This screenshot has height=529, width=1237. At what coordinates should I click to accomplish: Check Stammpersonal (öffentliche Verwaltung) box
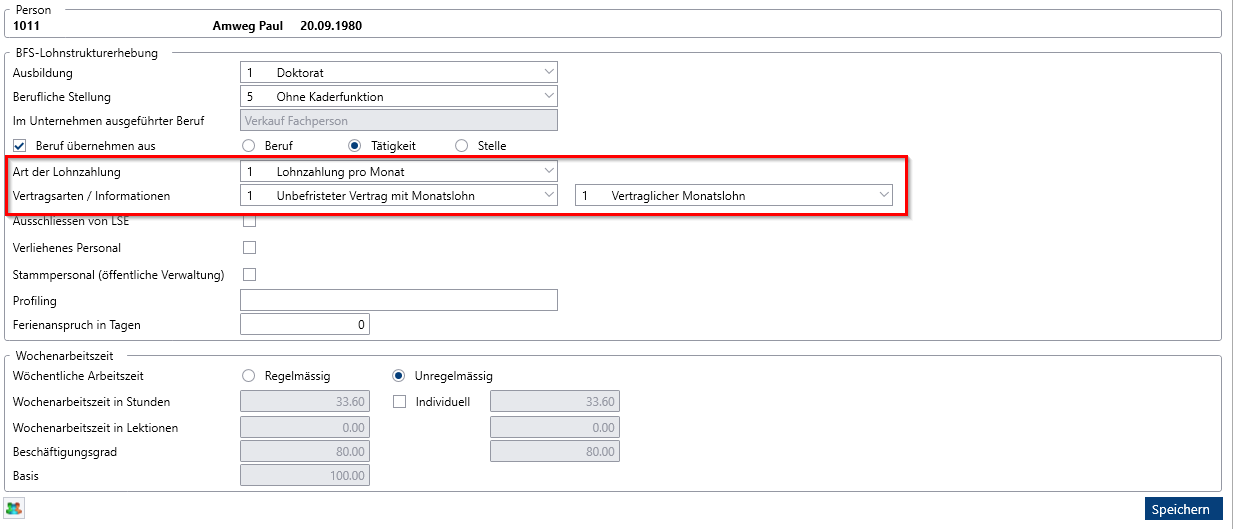pos(250,274)
